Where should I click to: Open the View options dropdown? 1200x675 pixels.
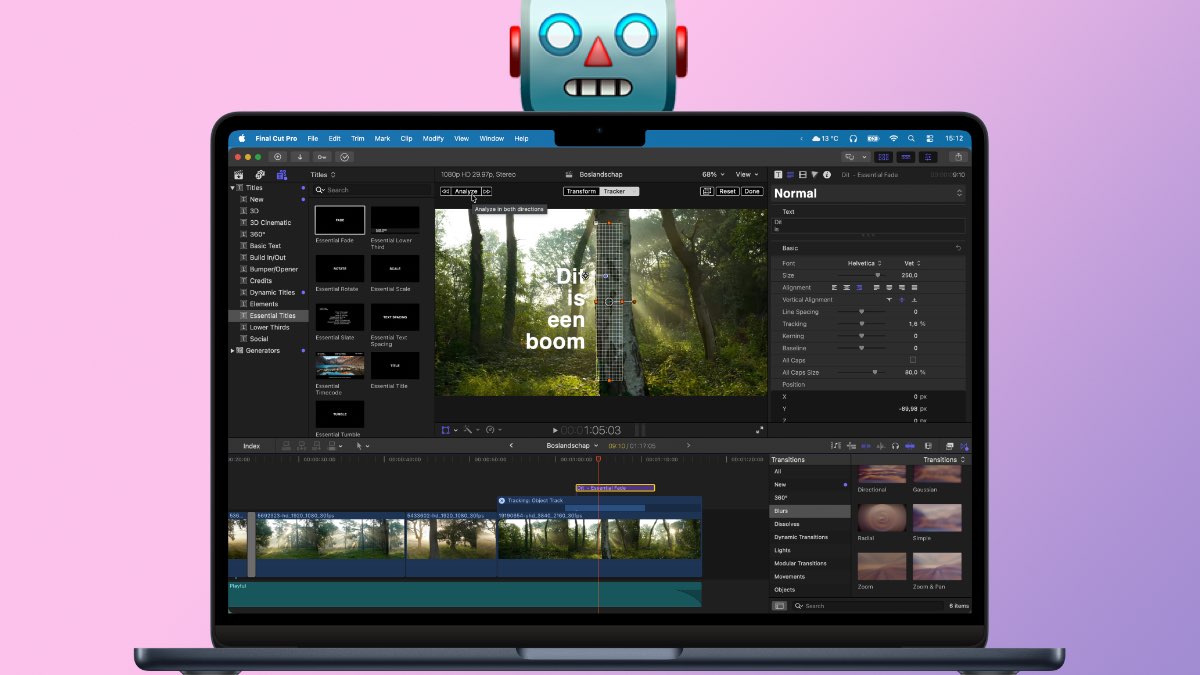(747, 174)
